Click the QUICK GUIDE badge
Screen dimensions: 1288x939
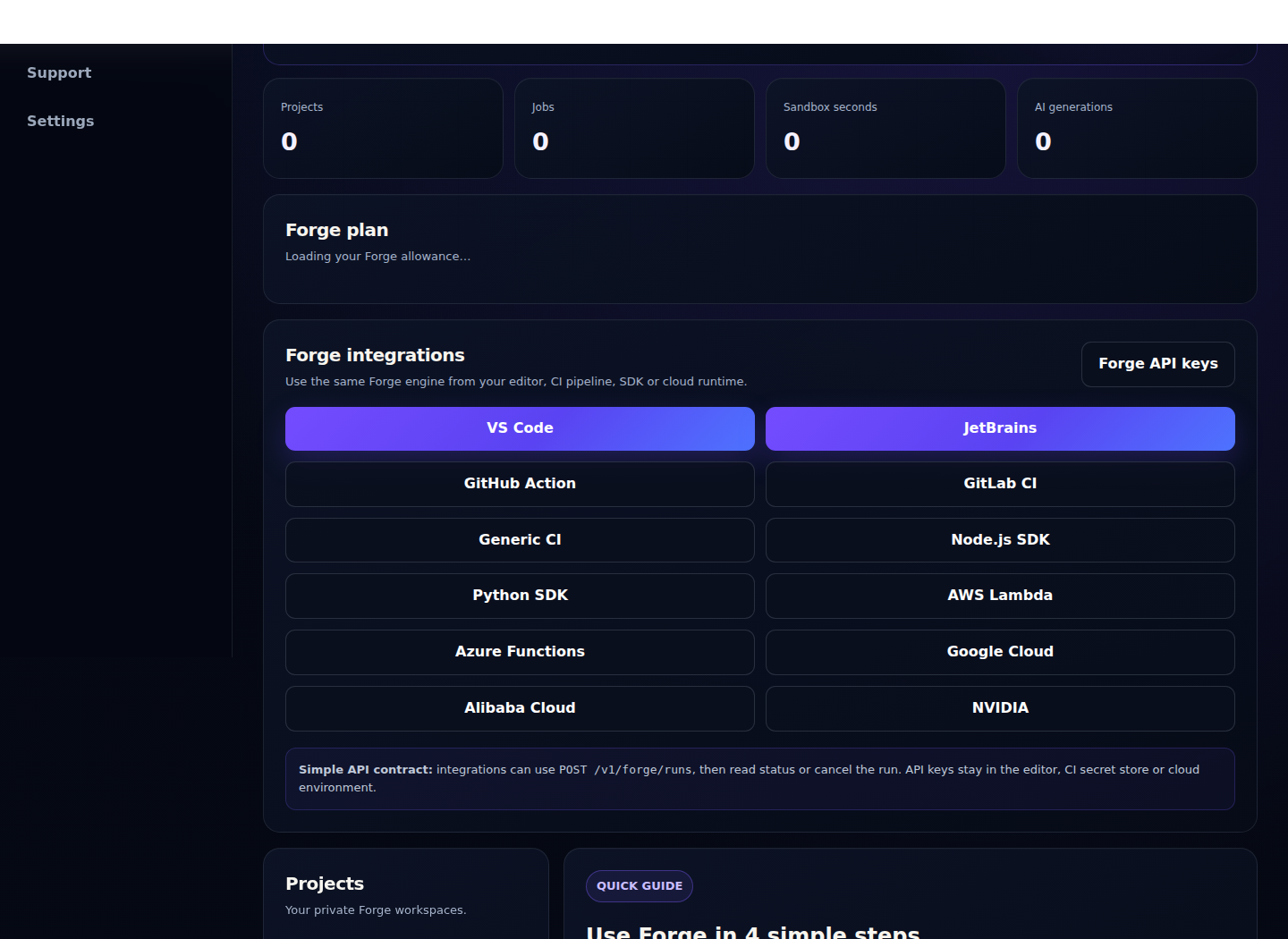pos(640,886)
